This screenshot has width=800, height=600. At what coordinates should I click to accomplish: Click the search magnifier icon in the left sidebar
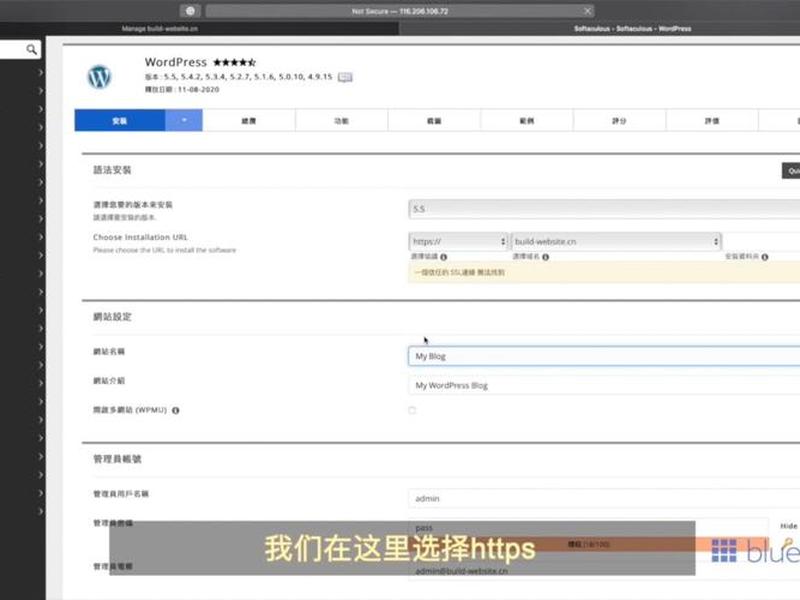pyautogui.click(x=32, y=49)
